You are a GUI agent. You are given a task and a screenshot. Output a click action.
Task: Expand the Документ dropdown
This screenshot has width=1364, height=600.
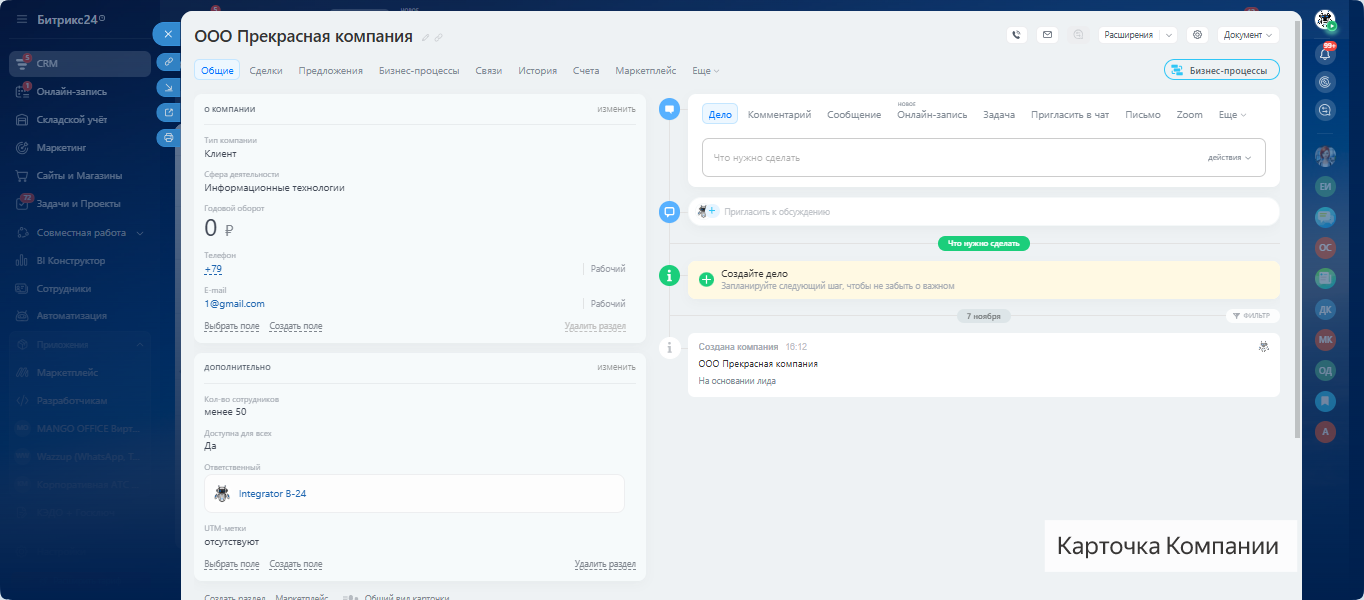coord(1248,35)
